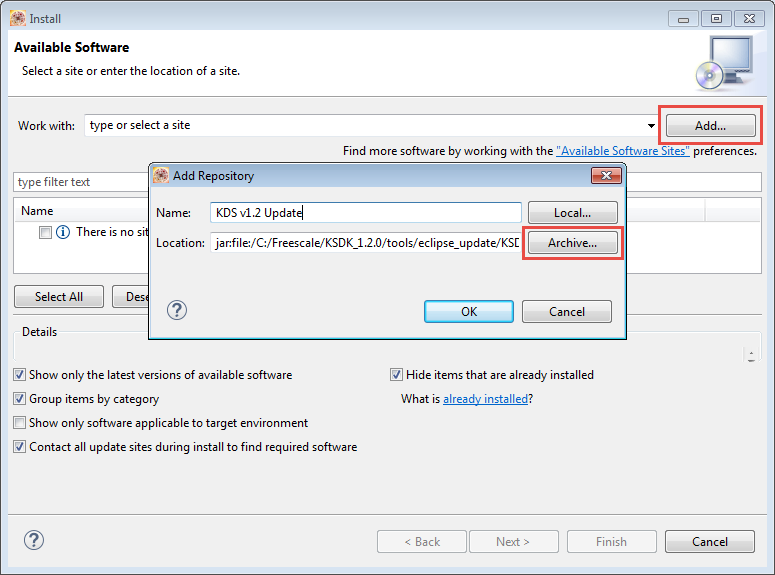Click the Local... button
Image resolution: width=775 pixels, height=575 pixels.
point(572,212)
